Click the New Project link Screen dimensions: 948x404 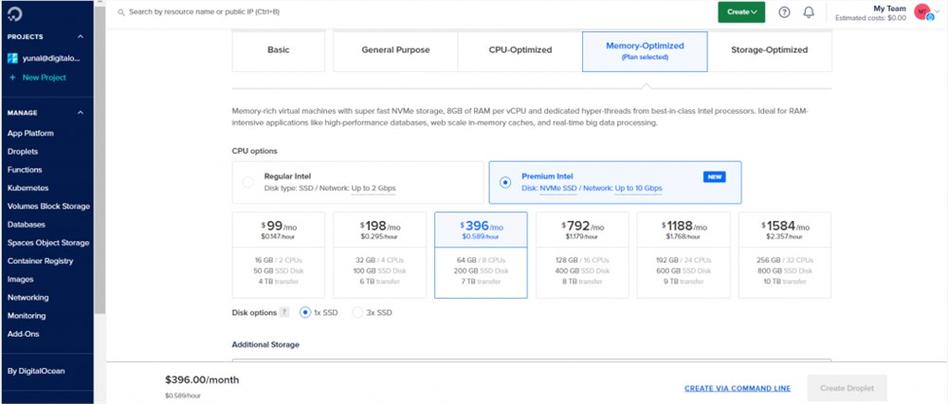(44, 77)
